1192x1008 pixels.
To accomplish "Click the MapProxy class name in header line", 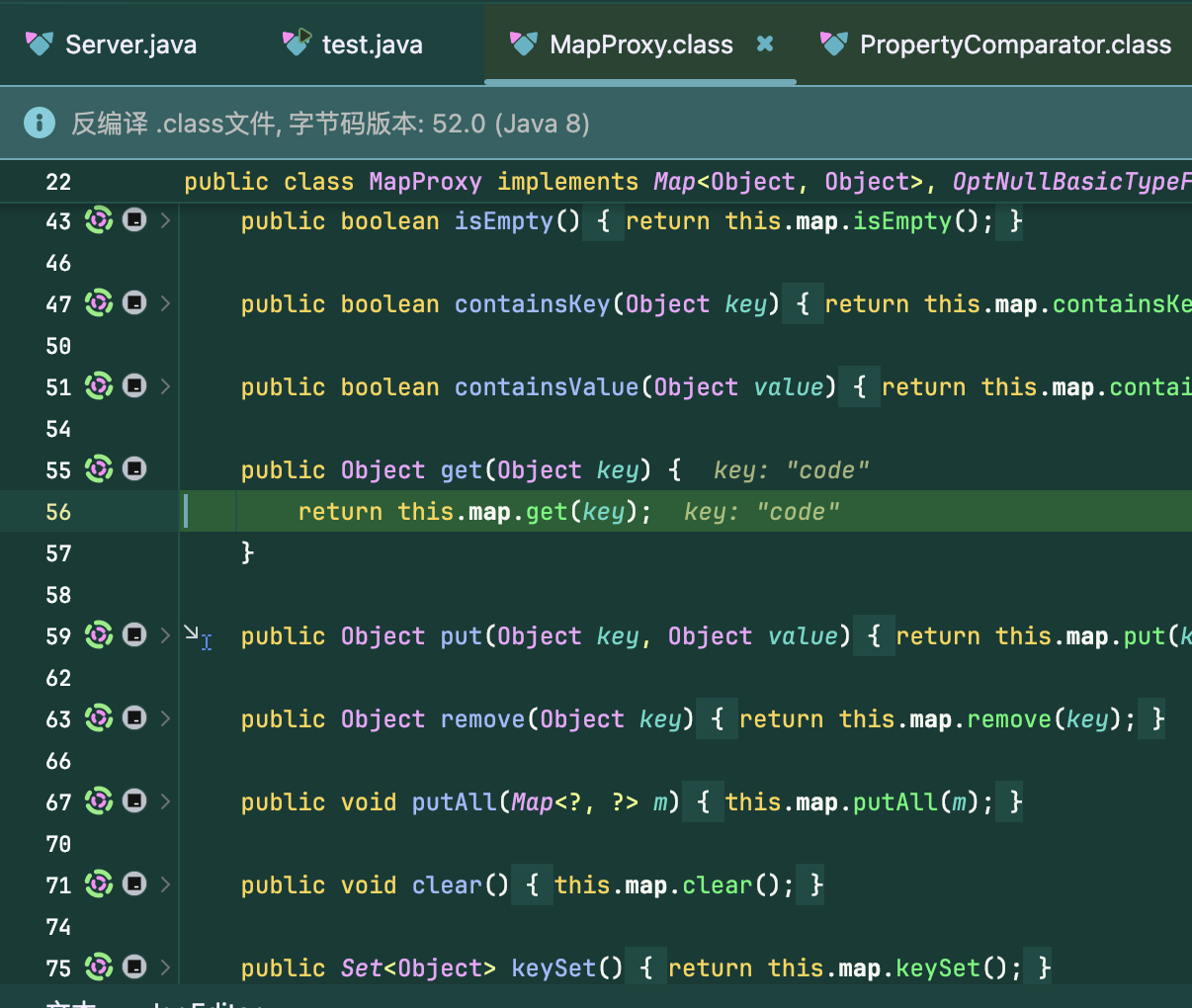I will coord(425,182).
